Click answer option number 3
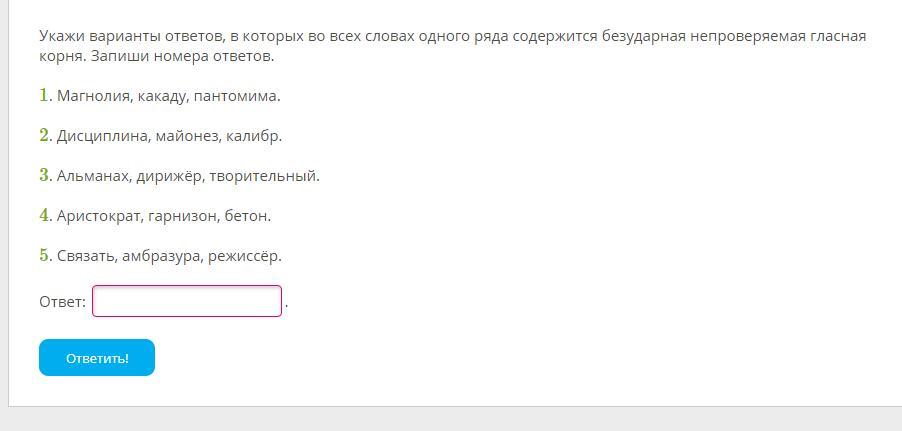The height and width of the screenshot is (431, 902). tap(179, 176)
